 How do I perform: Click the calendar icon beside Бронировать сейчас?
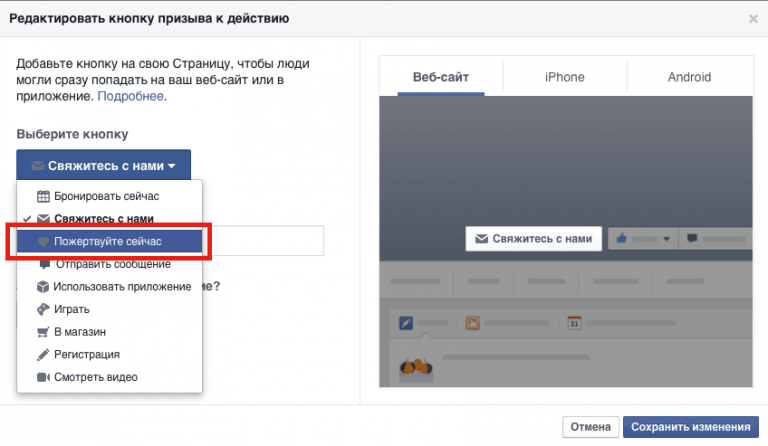pos(43,196)
